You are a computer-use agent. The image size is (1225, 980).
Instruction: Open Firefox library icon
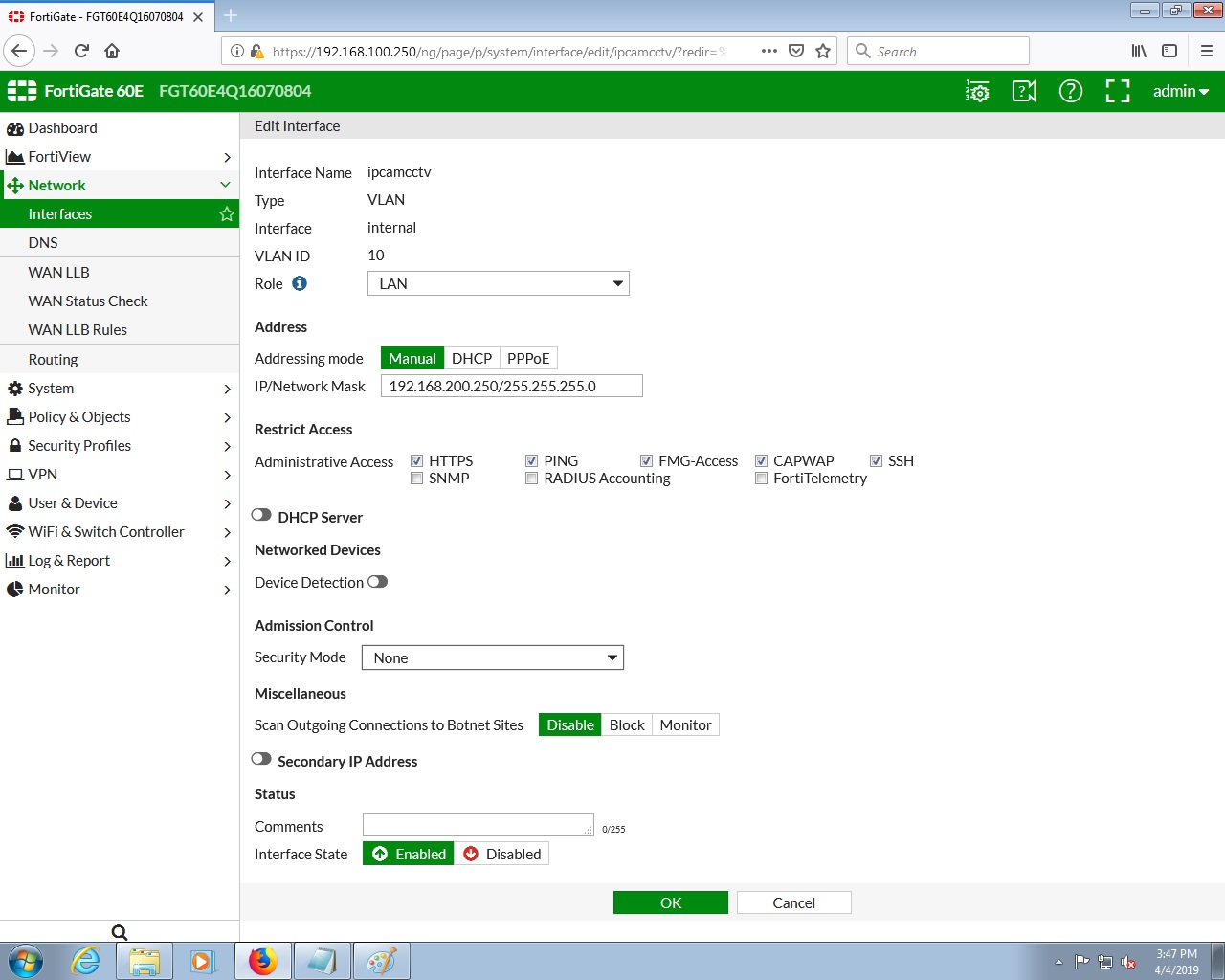coord(1139,51)
